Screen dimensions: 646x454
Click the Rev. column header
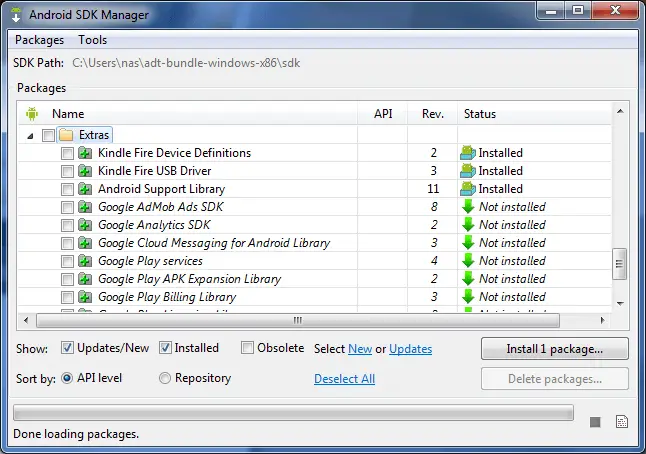click(x=433, y=114)
